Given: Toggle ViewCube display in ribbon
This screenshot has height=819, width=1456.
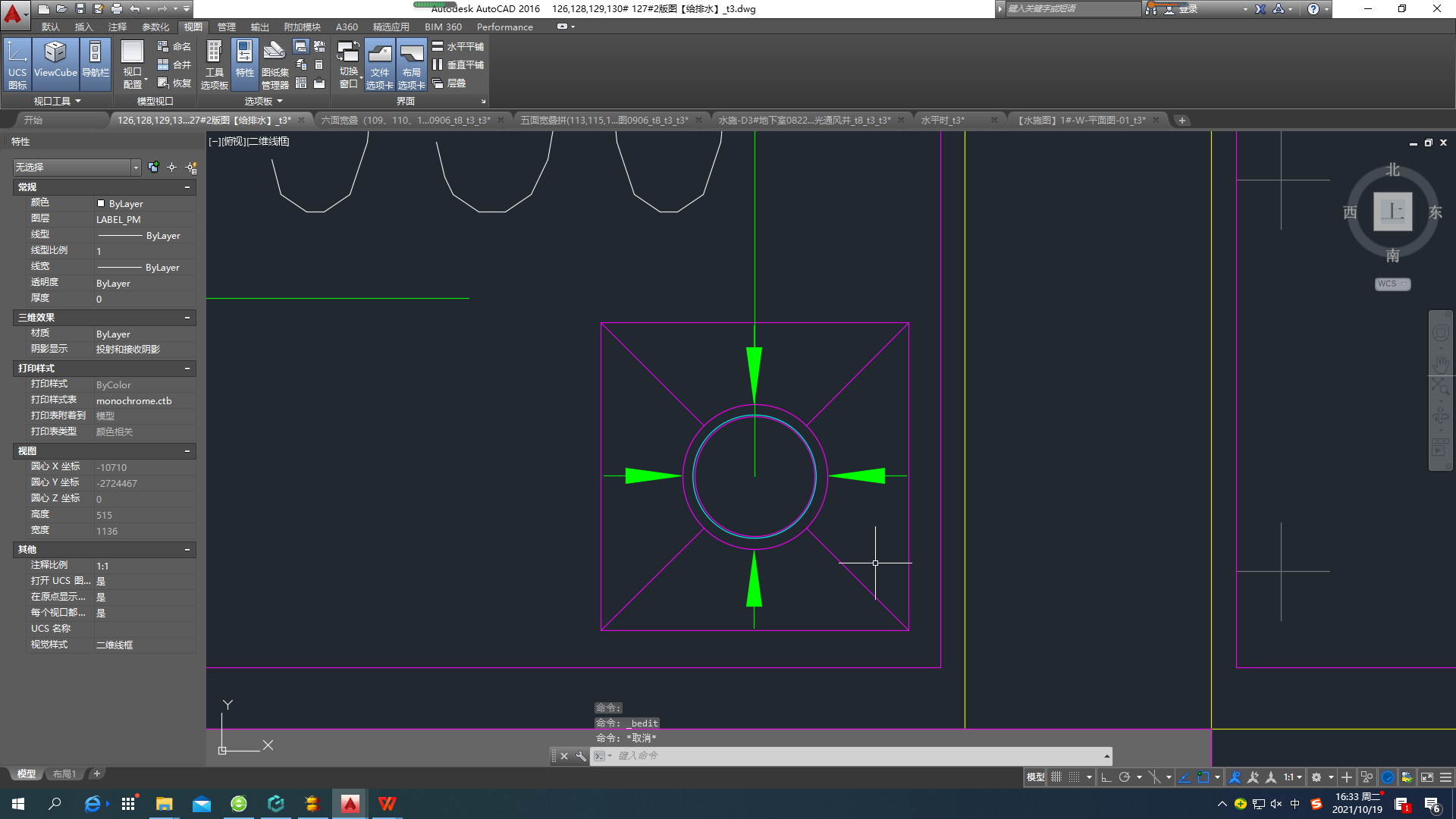Looking at the screenshot, I should [55, 65].
